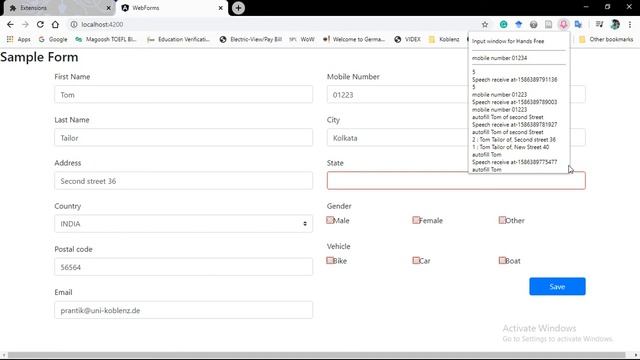Open the Chrome three-dot menu
Viewport: 640px width, 360px height.
(631, 24)
